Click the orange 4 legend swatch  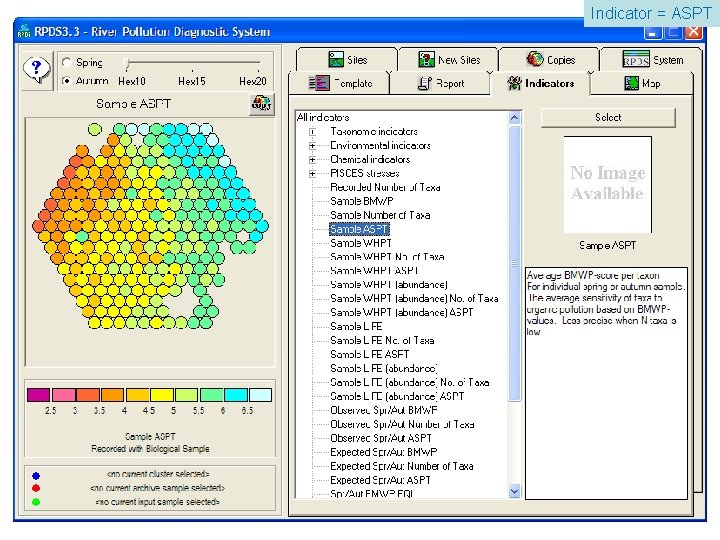(112, 395)
